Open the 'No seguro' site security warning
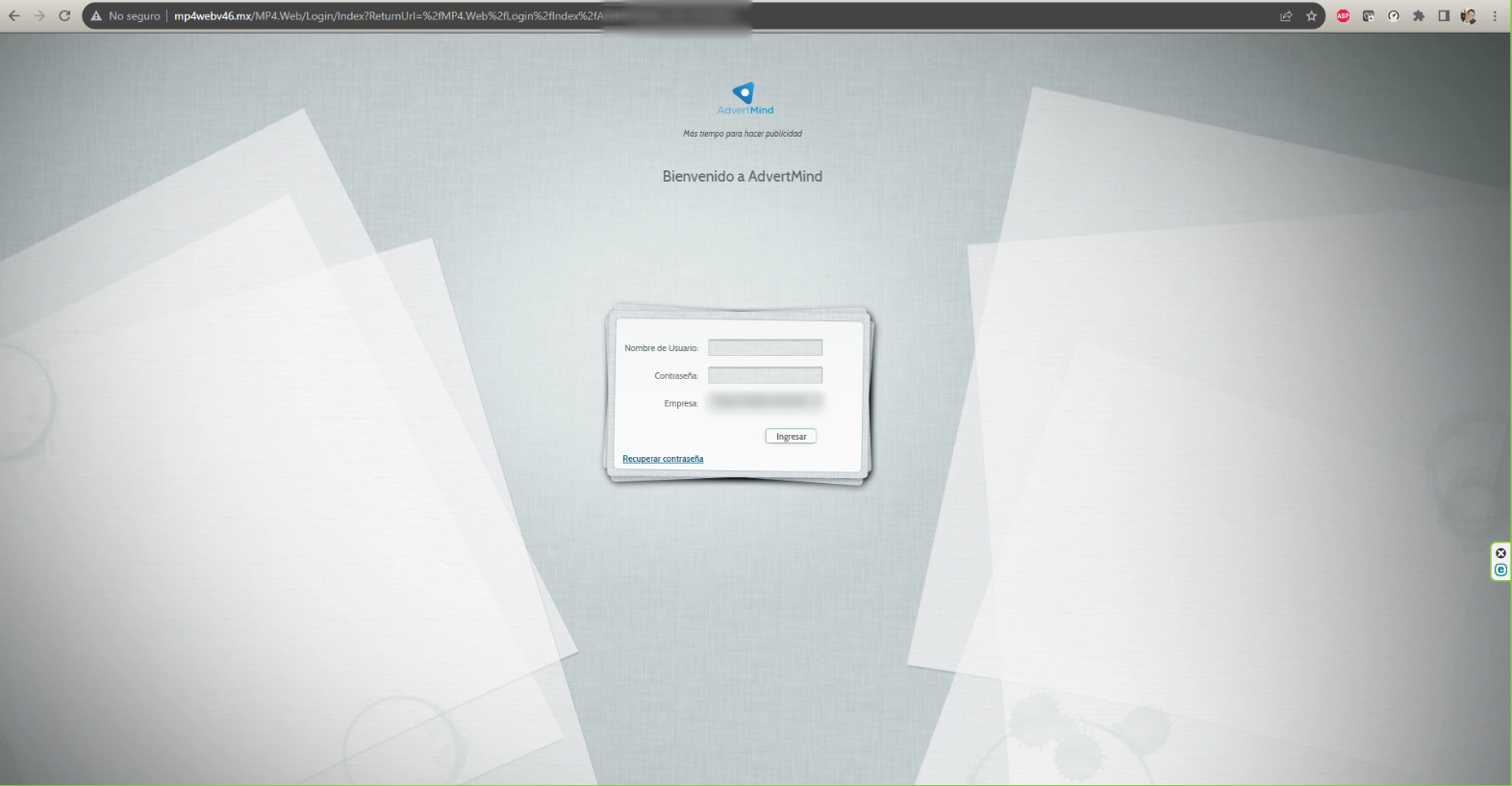 [x=126, y=15]
